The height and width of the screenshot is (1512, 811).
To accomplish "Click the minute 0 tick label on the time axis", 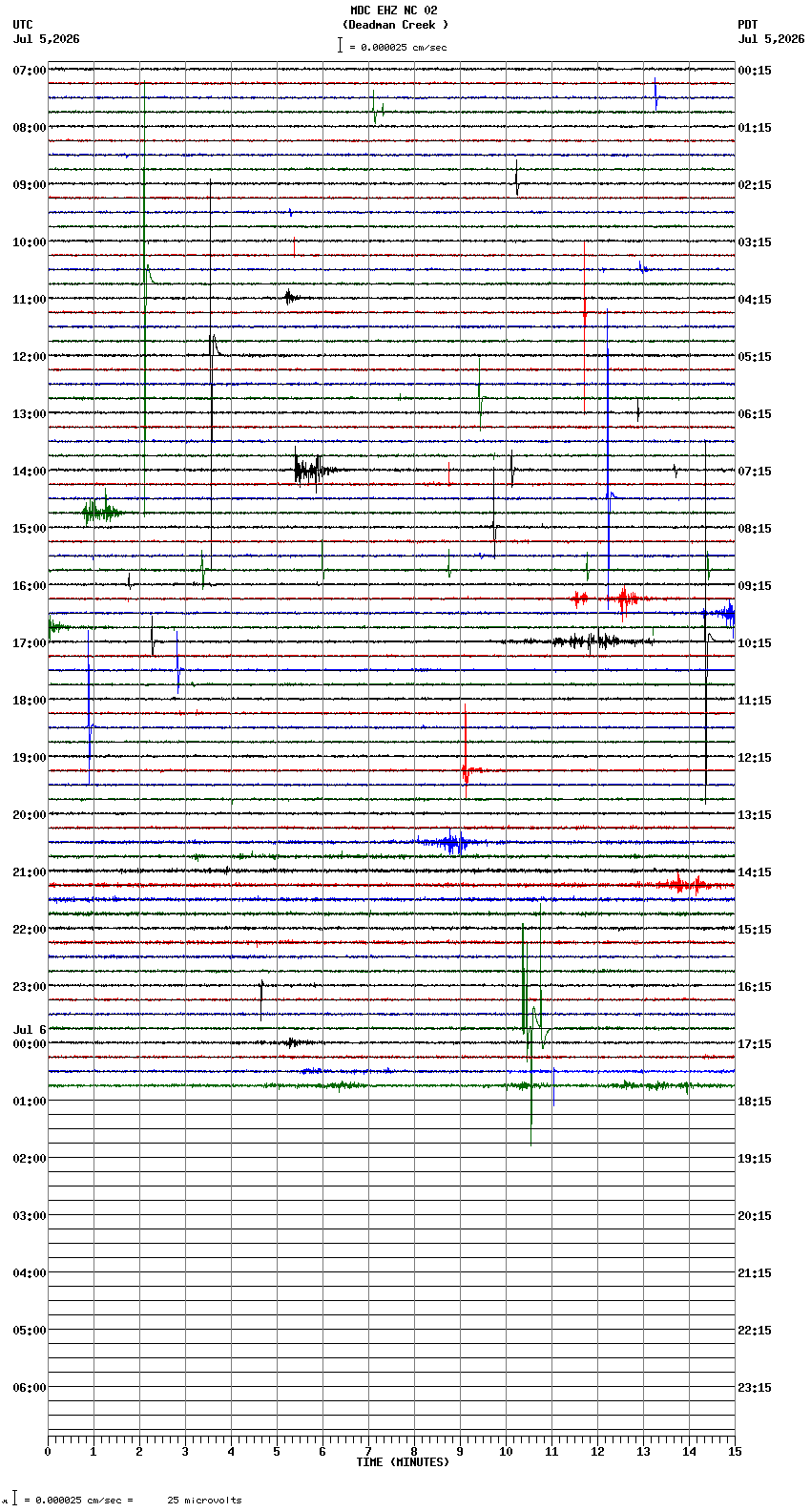I will pos(48,1452).
